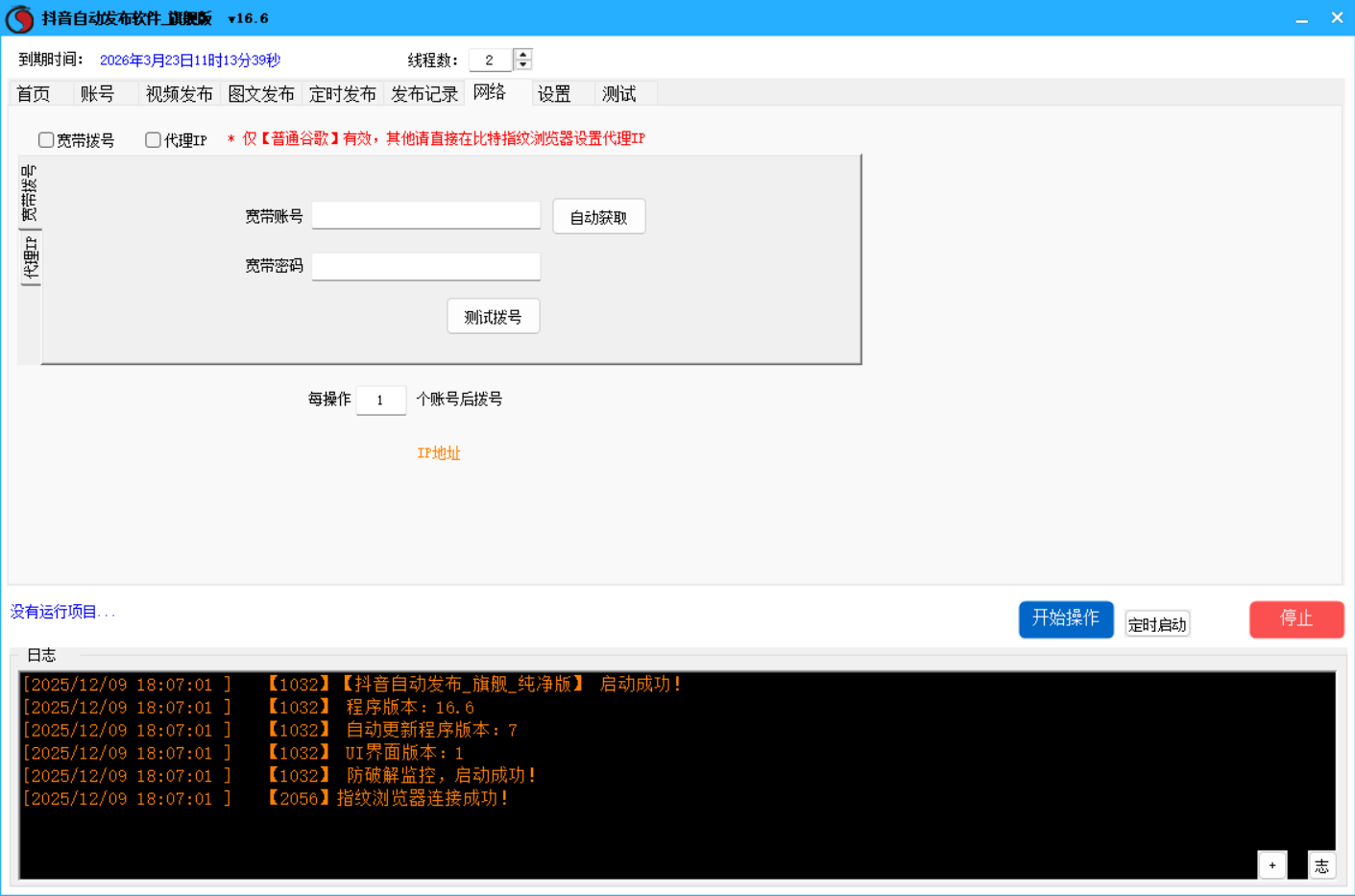
Task: Click the red 停止 button
Action: coord(1295,619)
